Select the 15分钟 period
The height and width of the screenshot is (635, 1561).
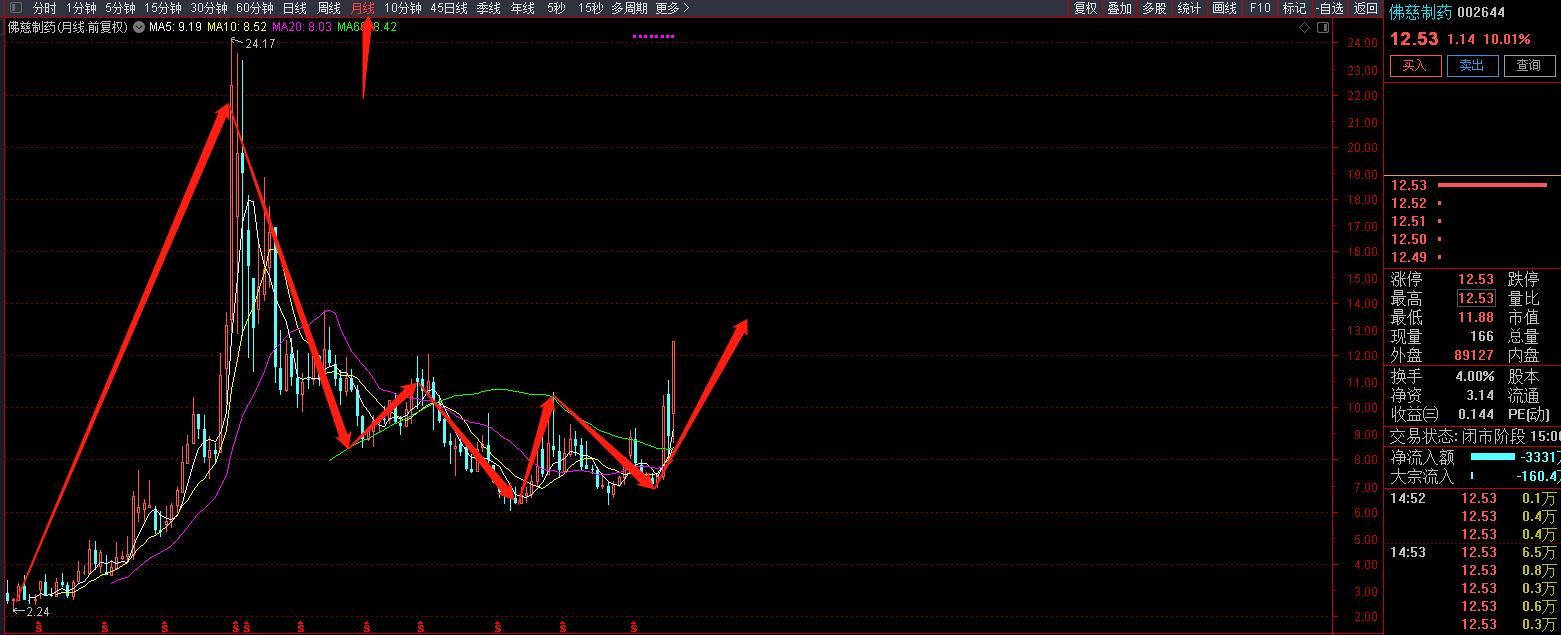163,8
